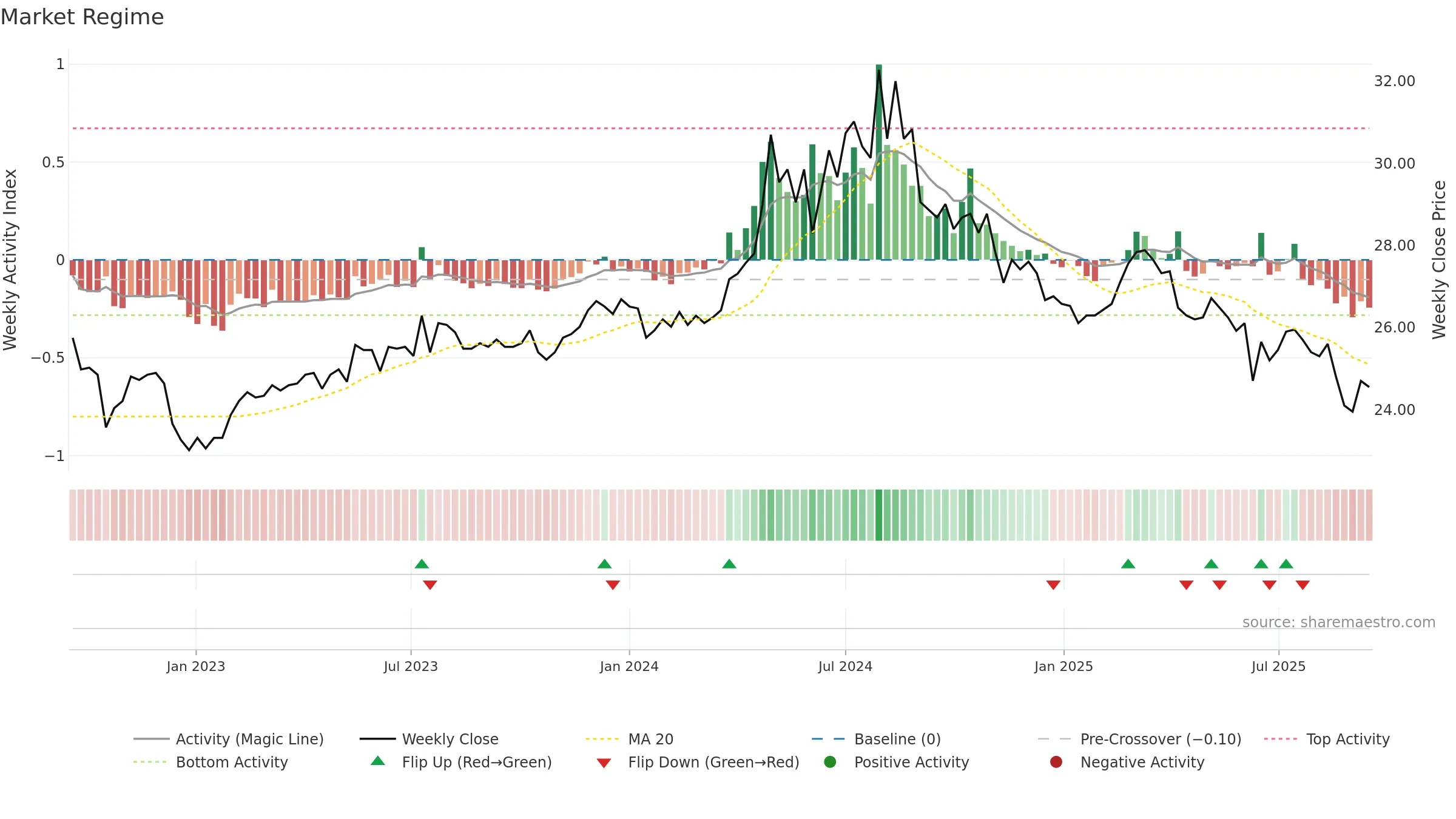Click the tallest dark green activity bar

click(x=879, y=162)
